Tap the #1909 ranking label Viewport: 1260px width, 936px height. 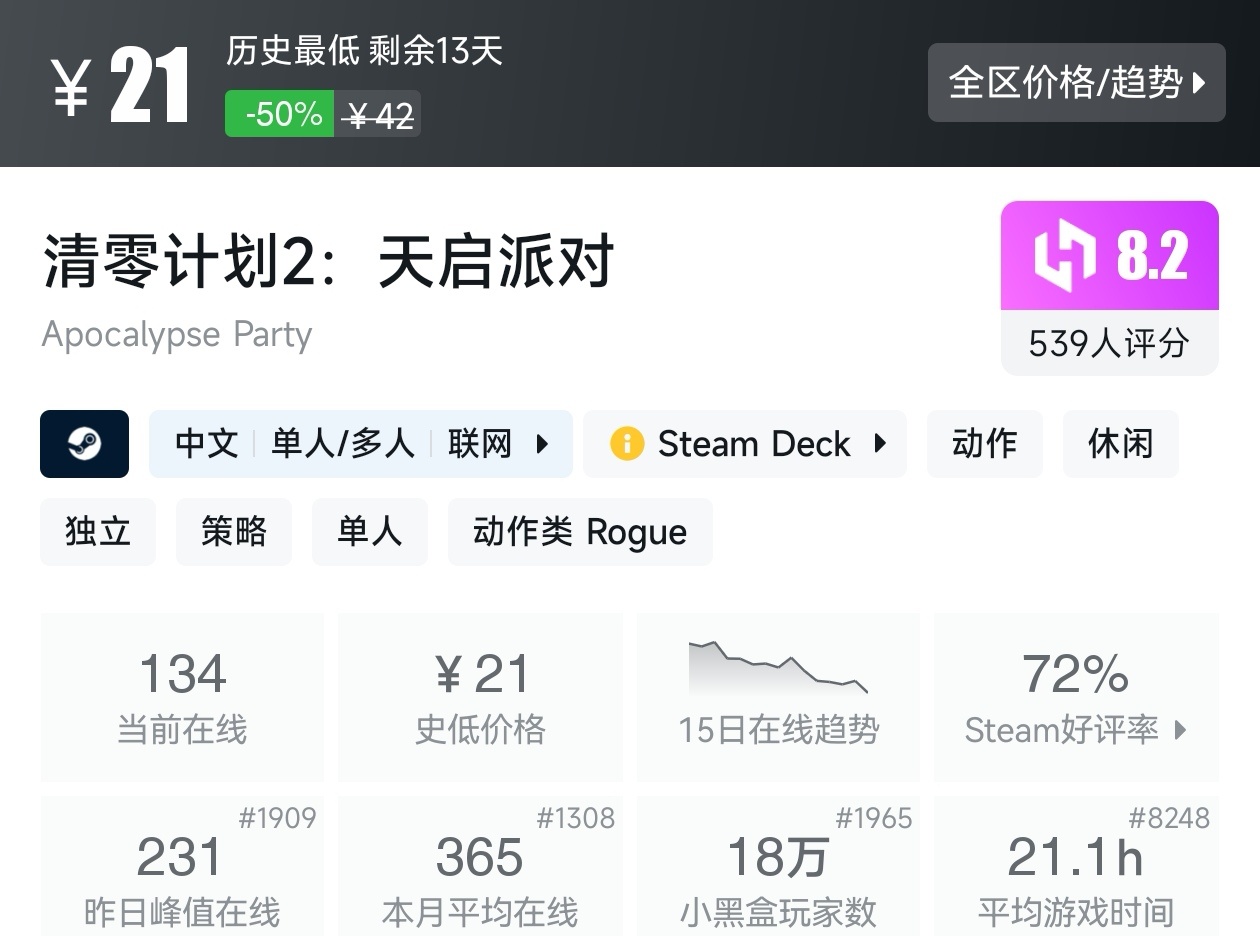tap(277, 818)
